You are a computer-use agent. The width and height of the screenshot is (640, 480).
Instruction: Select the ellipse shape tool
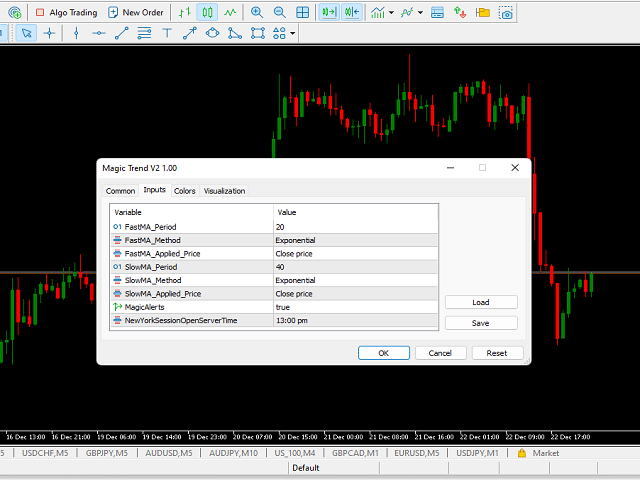pyautogui.click(x=212, y=33)
